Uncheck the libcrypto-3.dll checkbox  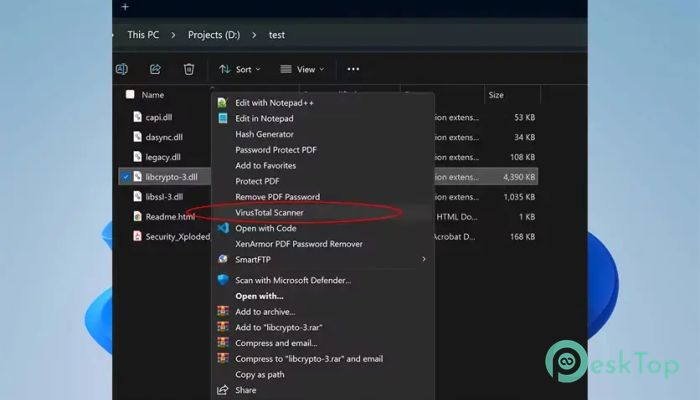pyautogui.click(x=125, y=177)
